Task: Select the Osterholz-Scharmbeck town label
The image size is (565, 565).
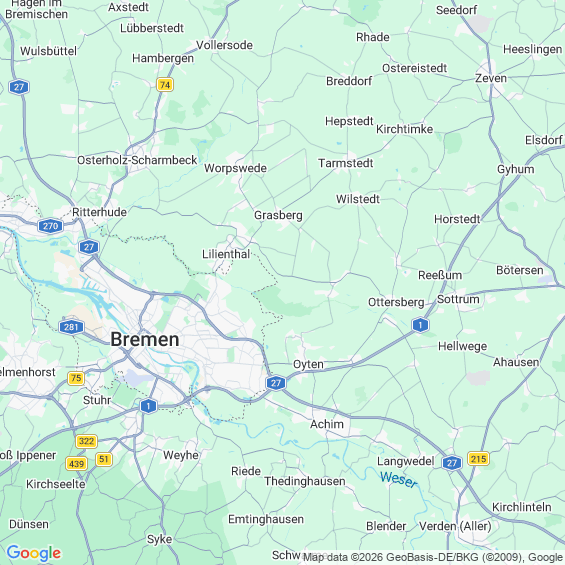Action: click(137, 160)
